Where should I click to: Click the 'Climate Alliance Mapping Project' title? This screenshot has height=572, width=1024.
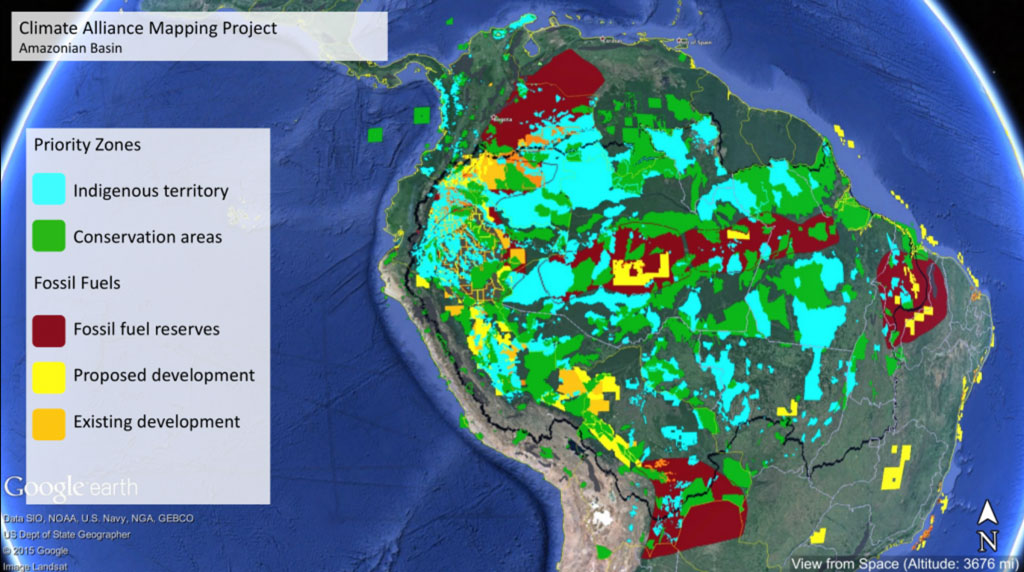(x=148, y=28)
